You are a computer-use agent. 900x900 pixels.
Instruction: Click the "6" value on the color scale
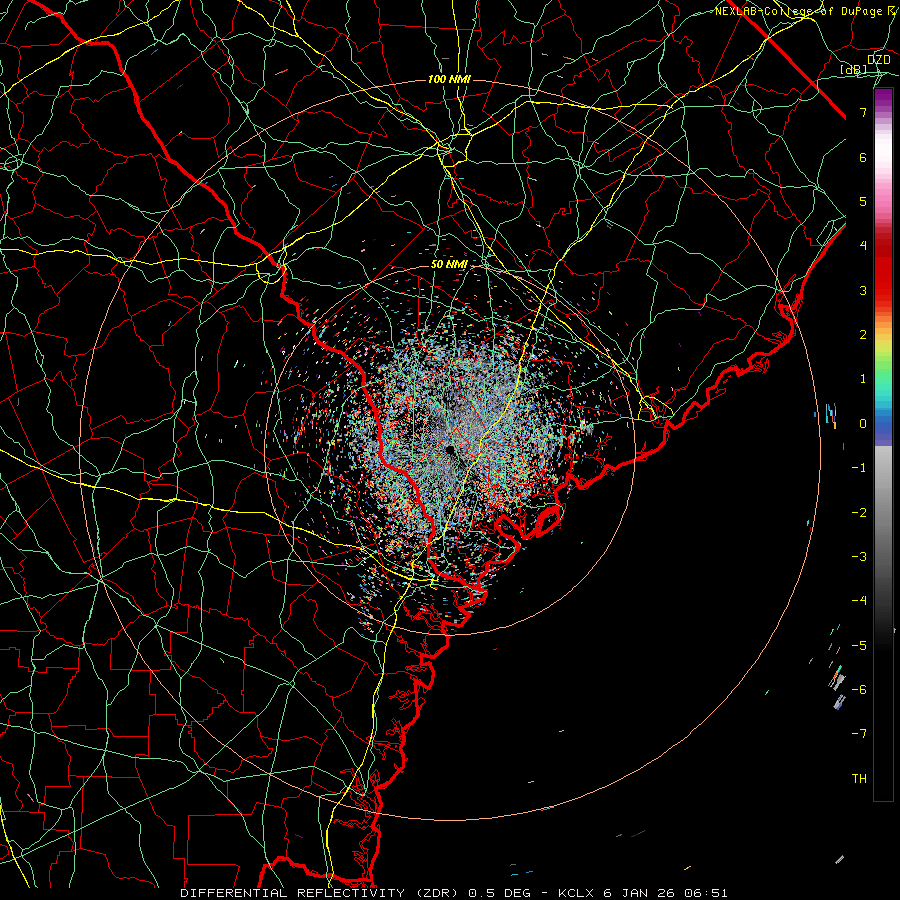[863, 157]
